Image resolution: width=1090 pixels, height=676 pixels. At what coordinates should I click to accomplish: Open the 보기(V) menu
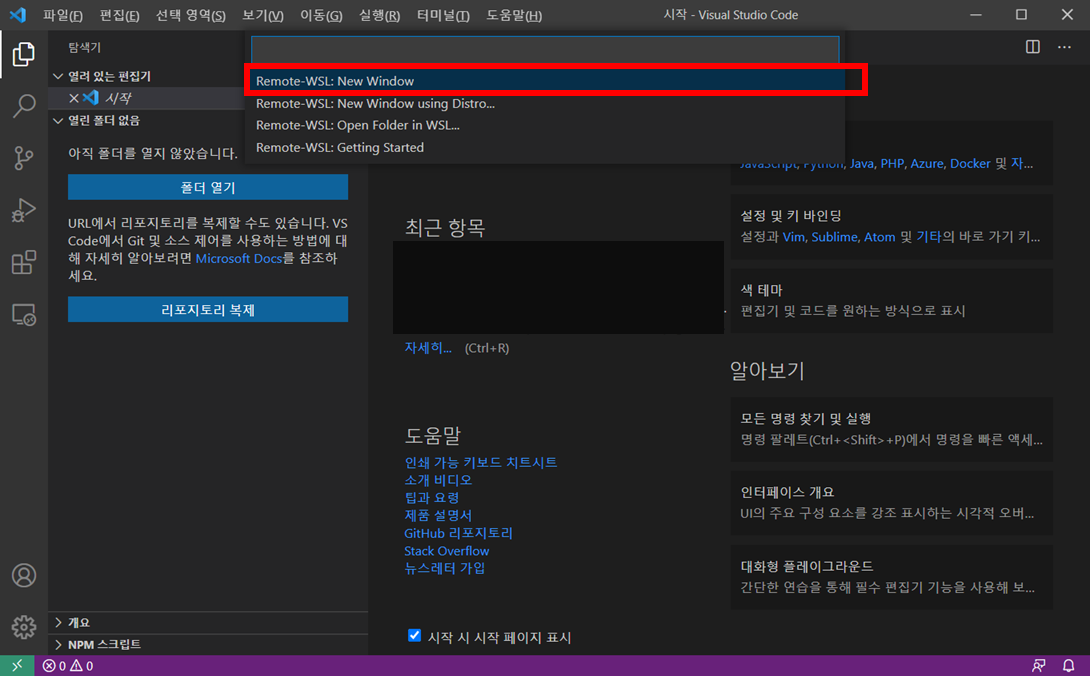[263, 15]
